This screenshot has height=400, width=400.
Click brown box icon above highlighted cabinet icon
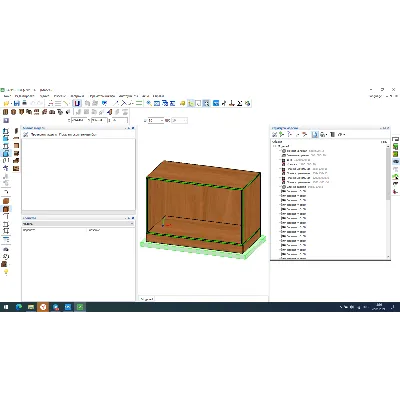pyautogui.click(x=6, y=201)
